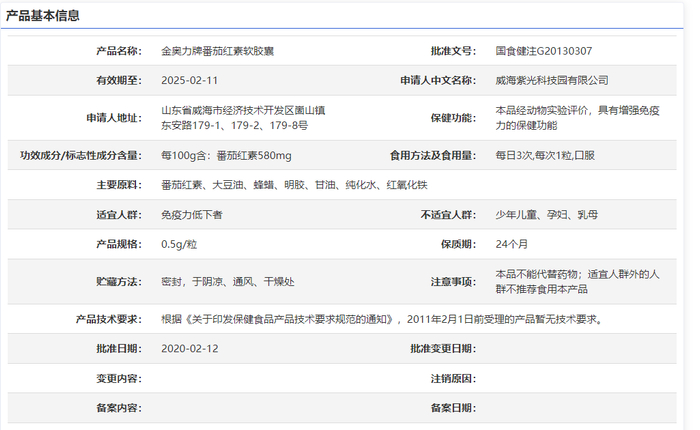
Task: Click text 力的保健功能
Action: click(526, 125)
